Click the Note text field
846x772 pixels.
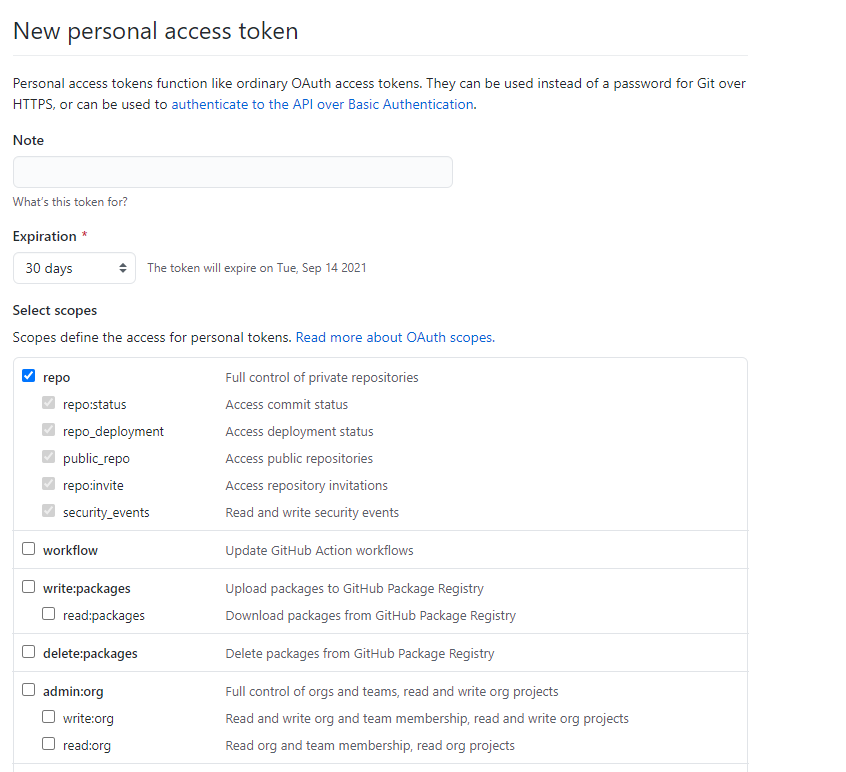tap(232, 172)
